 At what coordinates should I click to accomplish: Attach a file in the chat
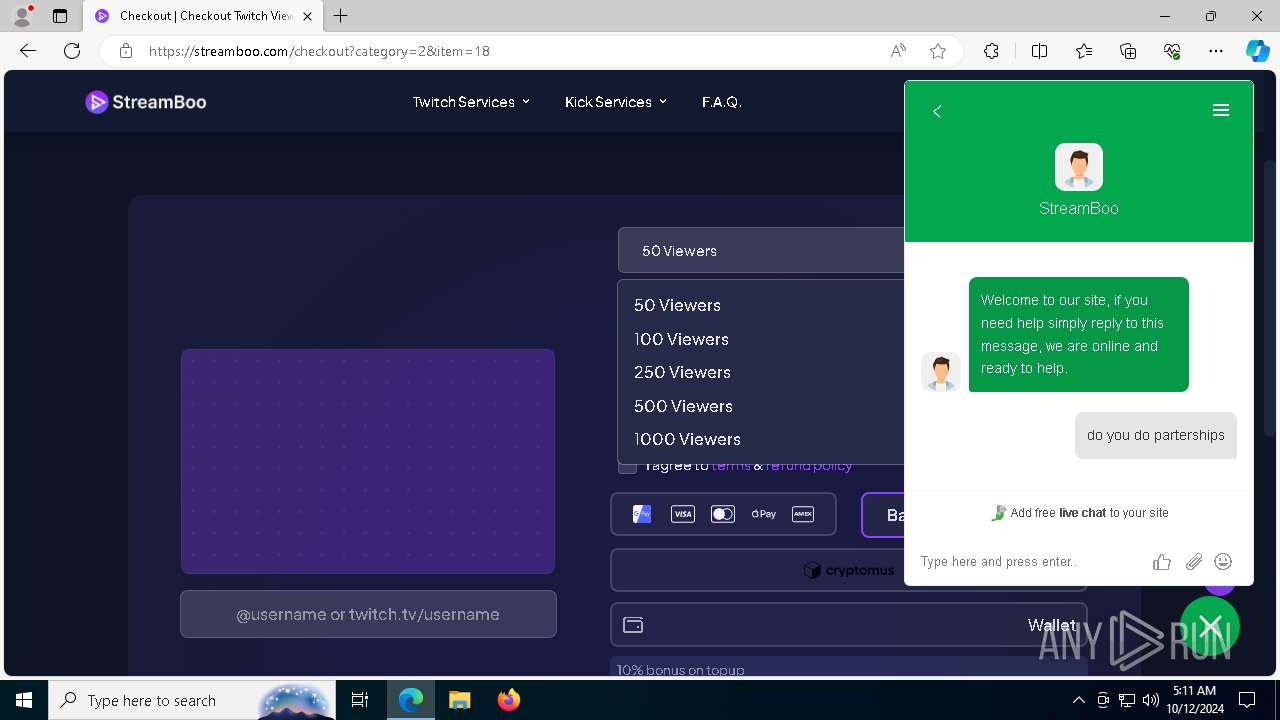(1193, 562)
